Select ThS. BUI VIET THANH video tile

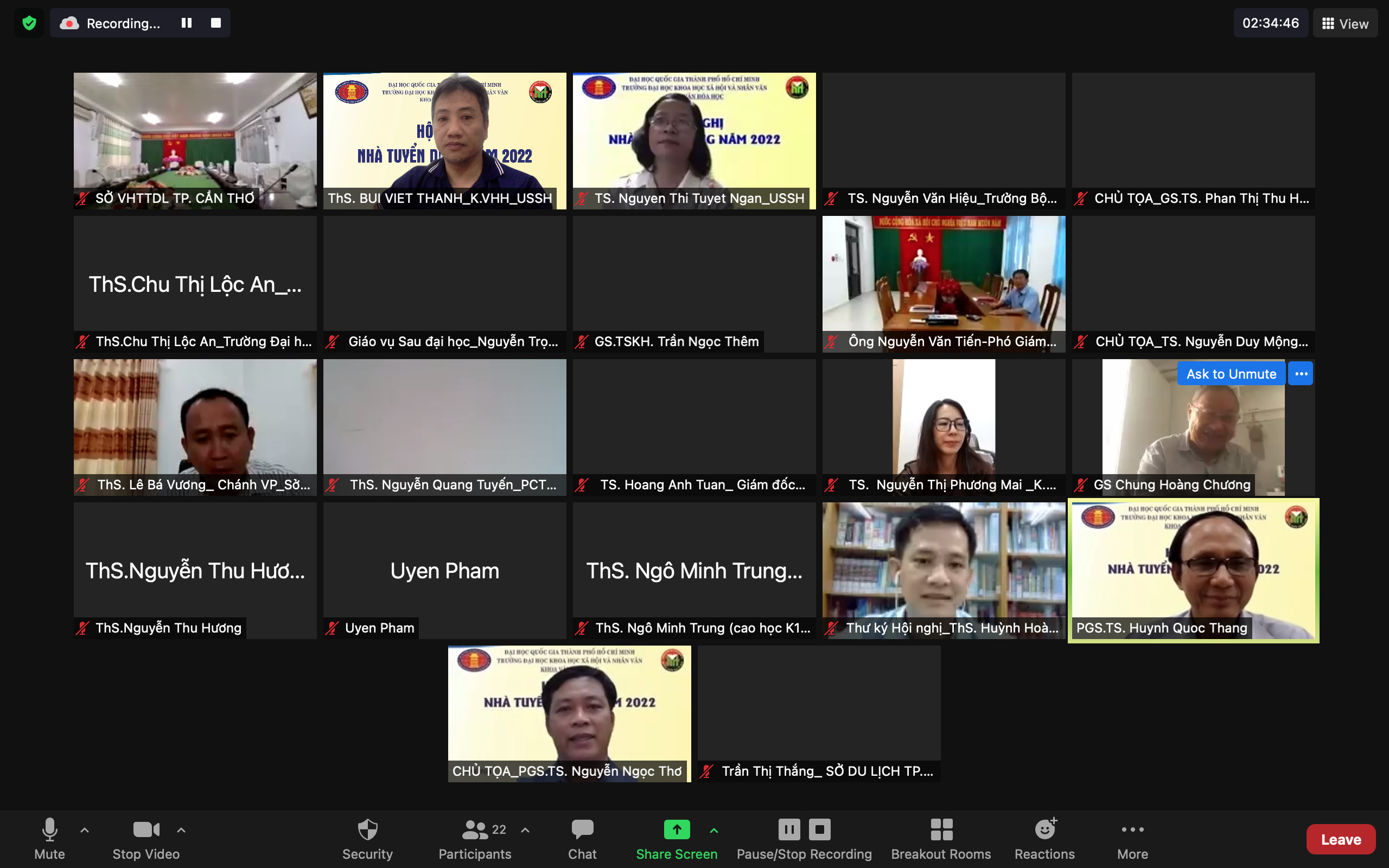[x=444, y=141]
